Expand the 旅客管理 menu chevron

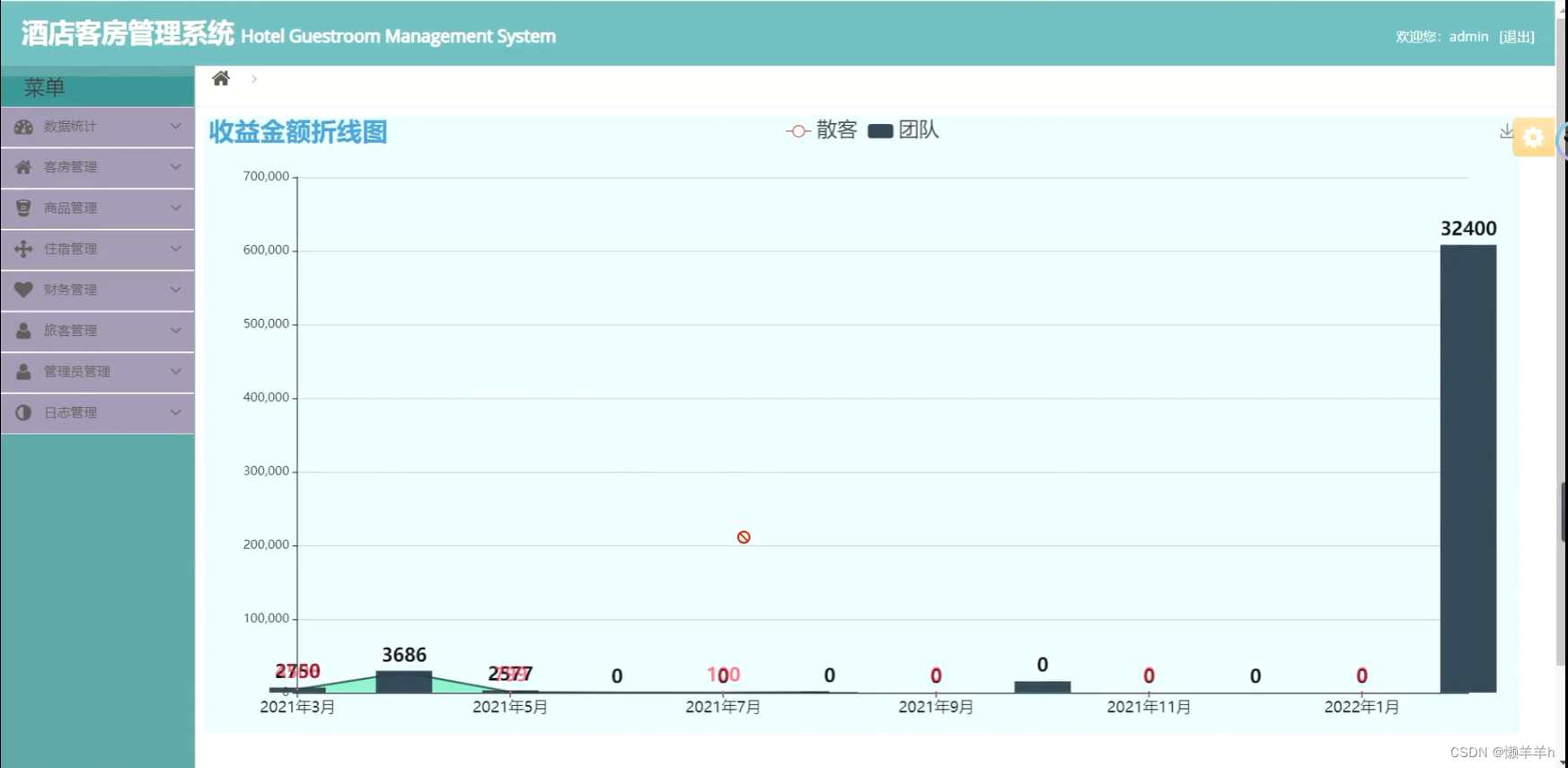176,330
